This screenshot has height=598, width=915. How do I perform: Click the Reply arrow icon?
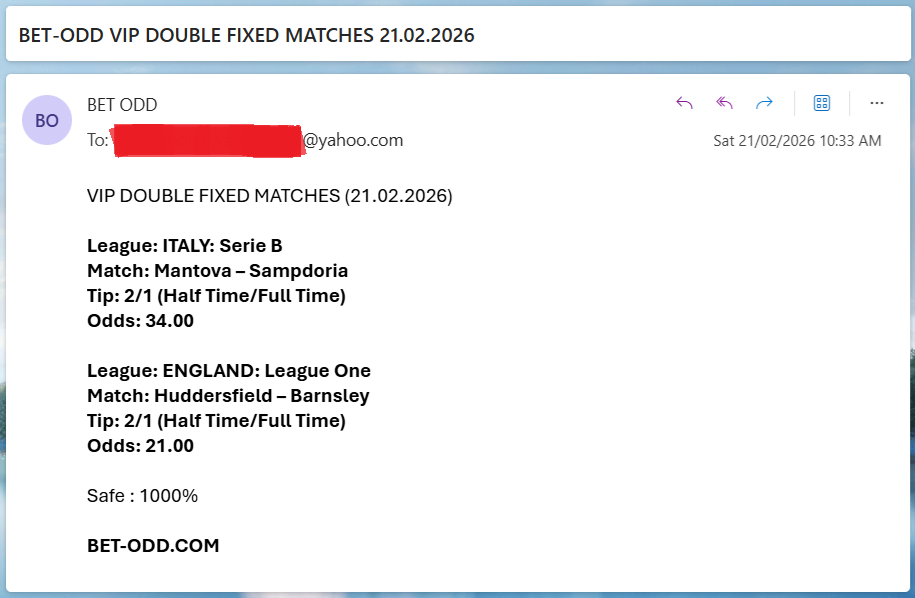coord(684,103)
